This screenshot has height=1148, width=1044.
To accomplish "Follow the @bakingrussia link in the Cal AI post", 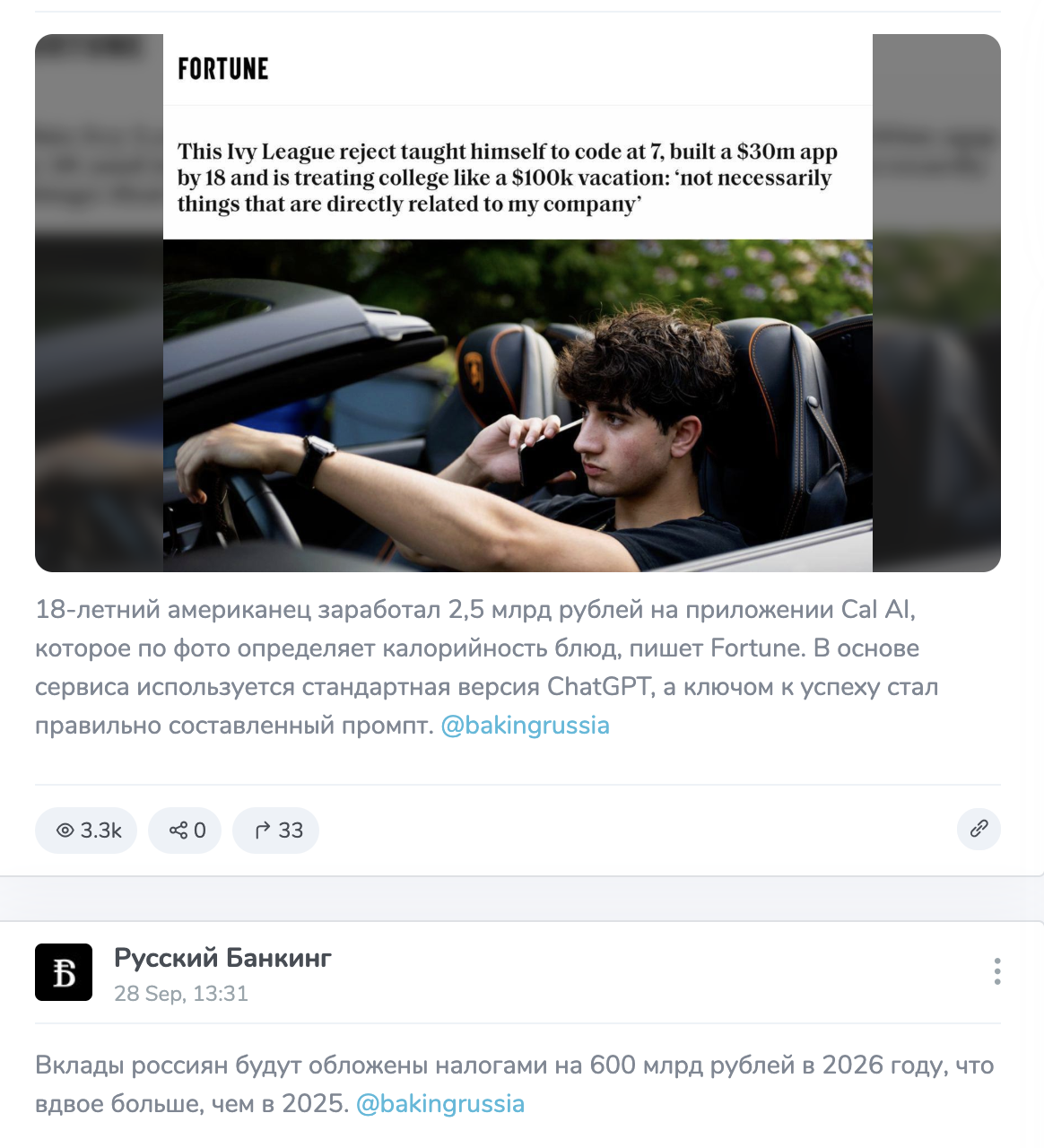I will (x=525, y=725).
